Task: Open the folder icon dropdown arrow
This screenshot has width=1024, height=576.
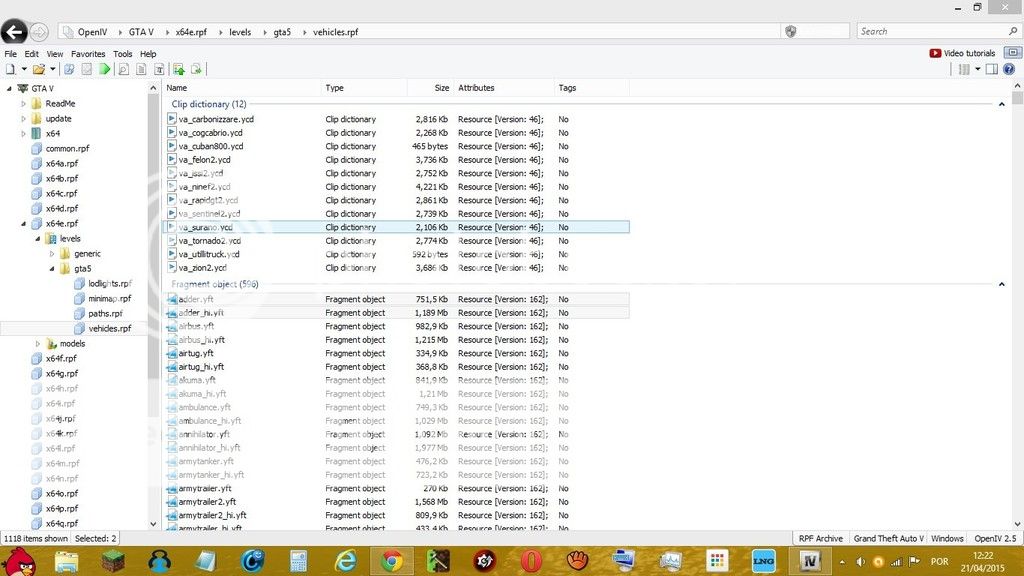Action: (x=52, y=69)
